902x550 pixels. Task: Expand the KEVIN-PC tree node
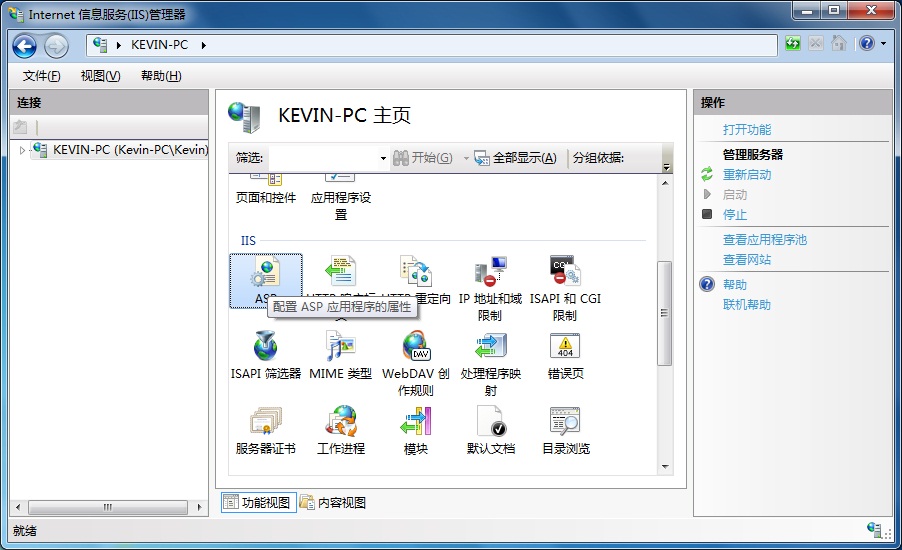click(x=22, y=150)
